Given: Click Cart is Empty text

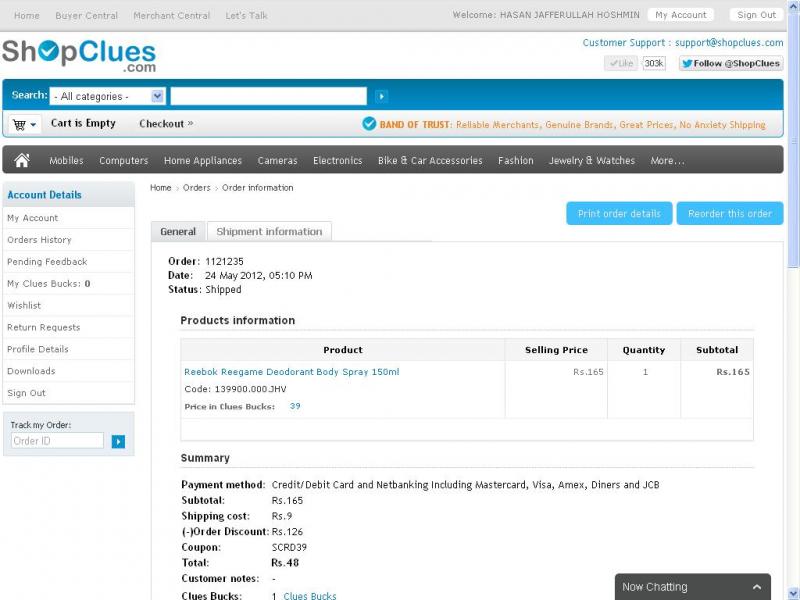Looking at the screenshot, I should 83,123.
